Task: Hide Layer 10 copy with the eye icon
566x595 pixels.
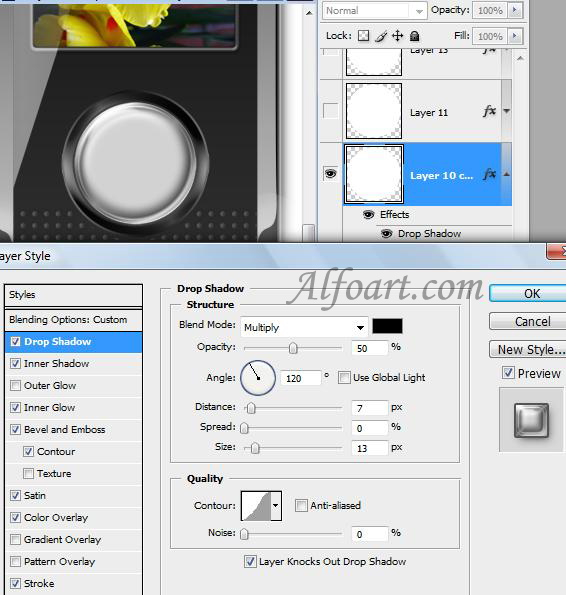Action: (330, 174)
